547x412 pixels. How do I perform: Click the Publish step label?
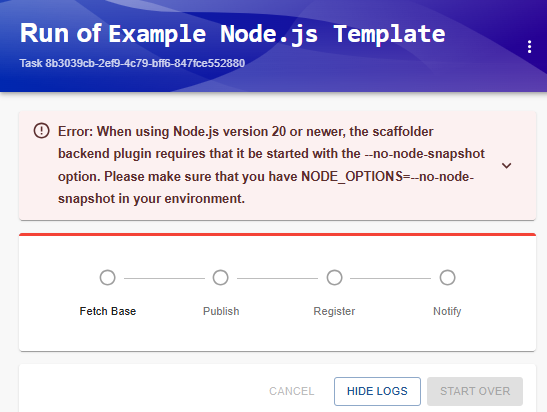221,311
